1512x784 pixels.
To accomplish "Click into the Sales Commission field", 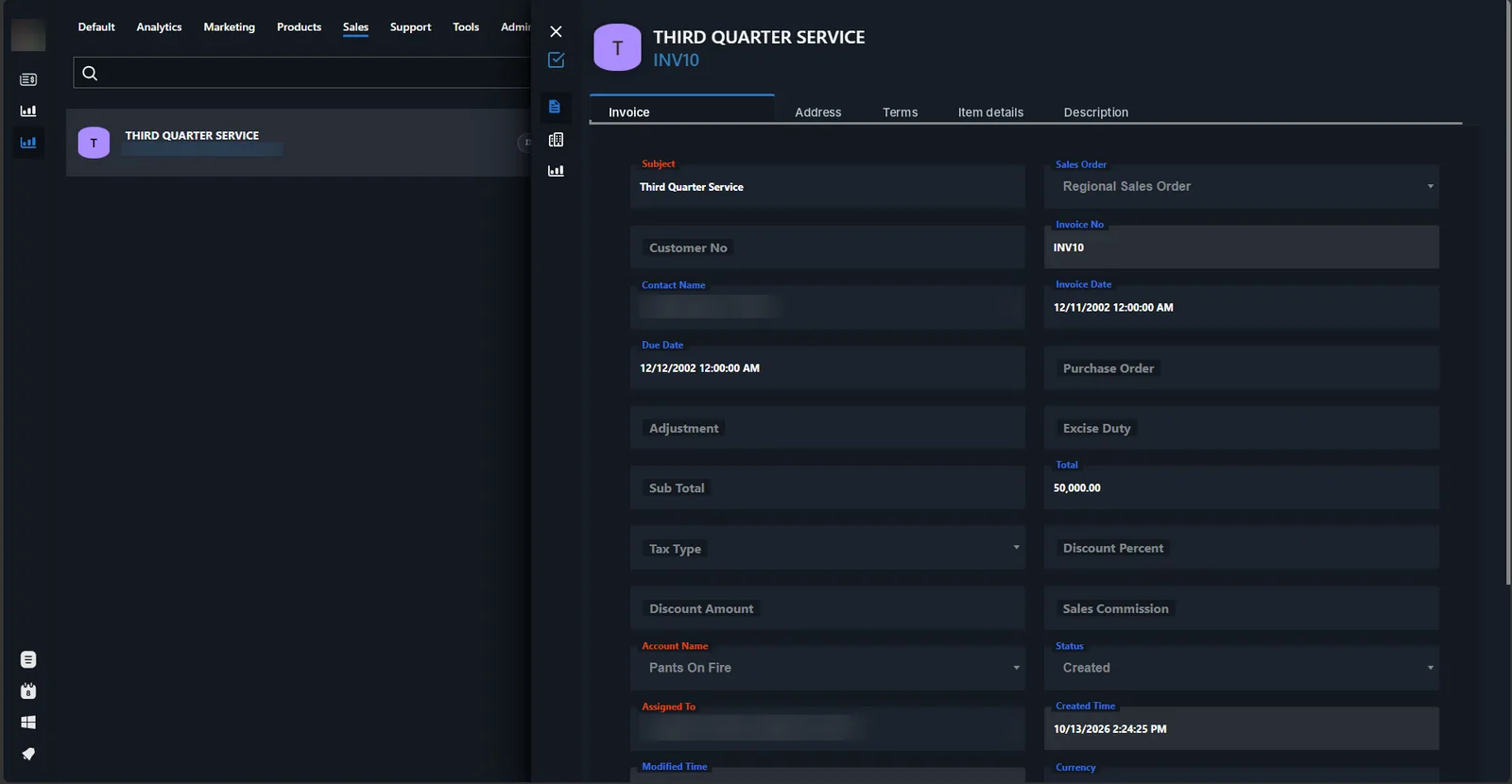I will (x=1242, y=608).
